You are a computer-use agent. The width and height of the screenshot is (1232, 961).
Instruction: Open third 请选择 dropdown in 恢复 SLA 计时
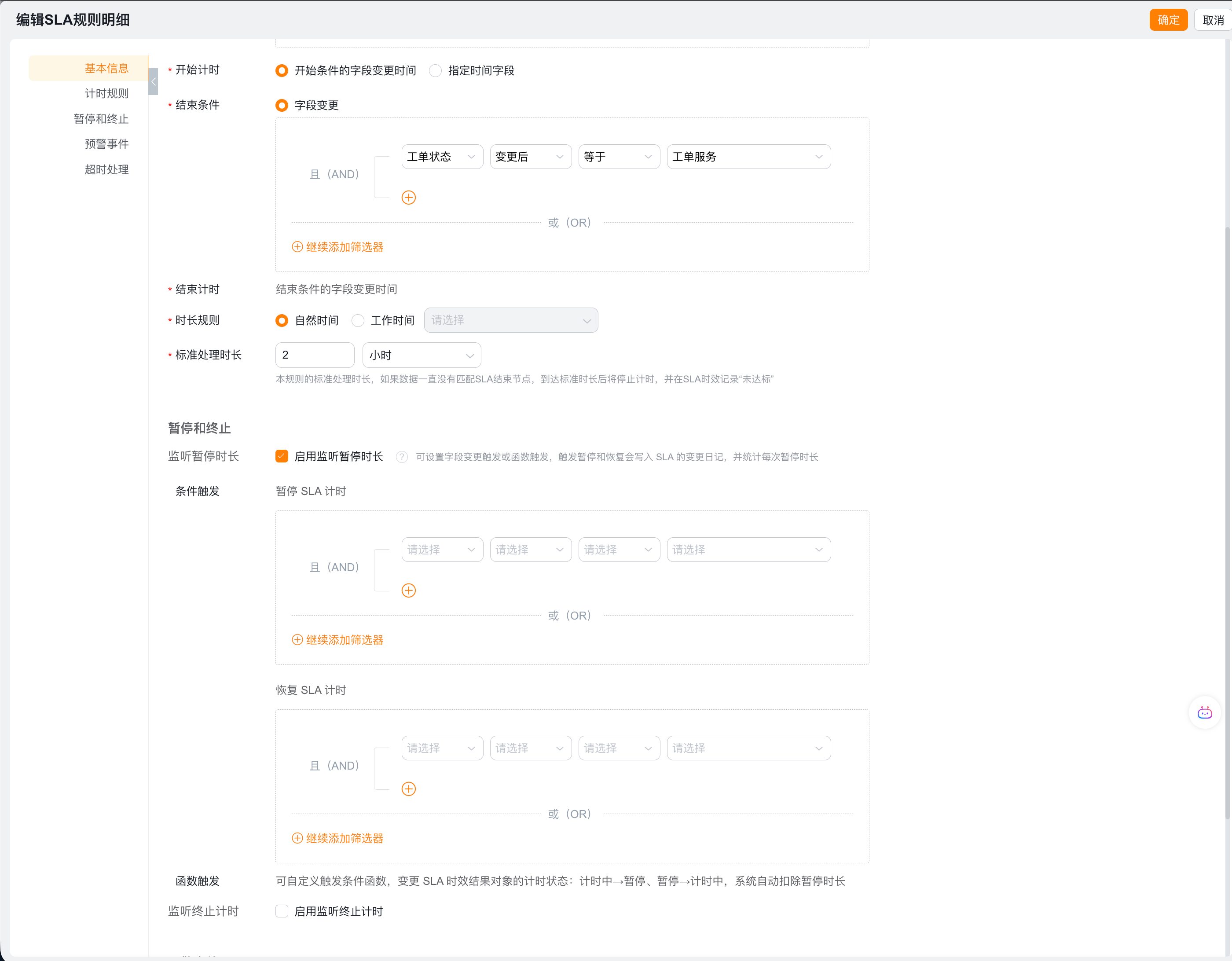[x=619, y=748]
